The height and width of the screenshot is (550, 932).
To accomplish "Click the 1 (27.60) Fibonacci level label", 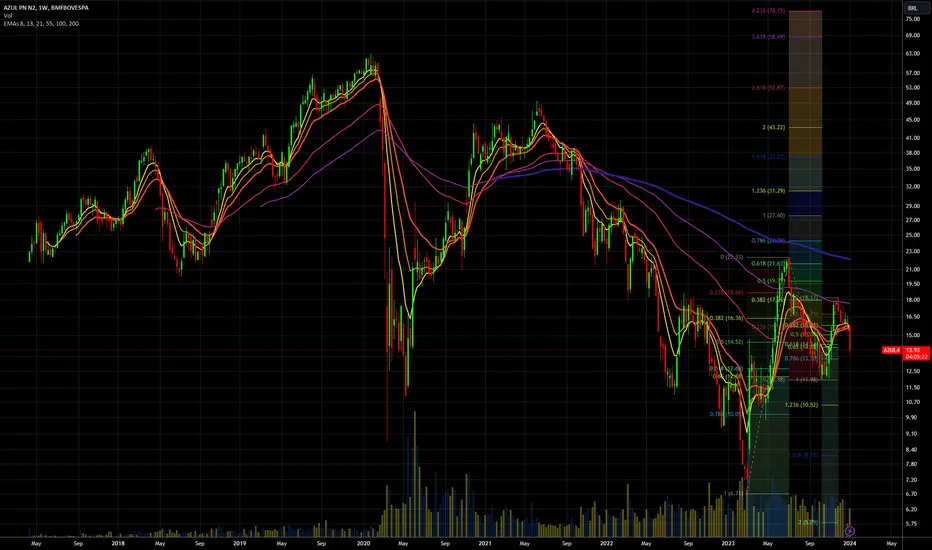I will coord(774,215).
